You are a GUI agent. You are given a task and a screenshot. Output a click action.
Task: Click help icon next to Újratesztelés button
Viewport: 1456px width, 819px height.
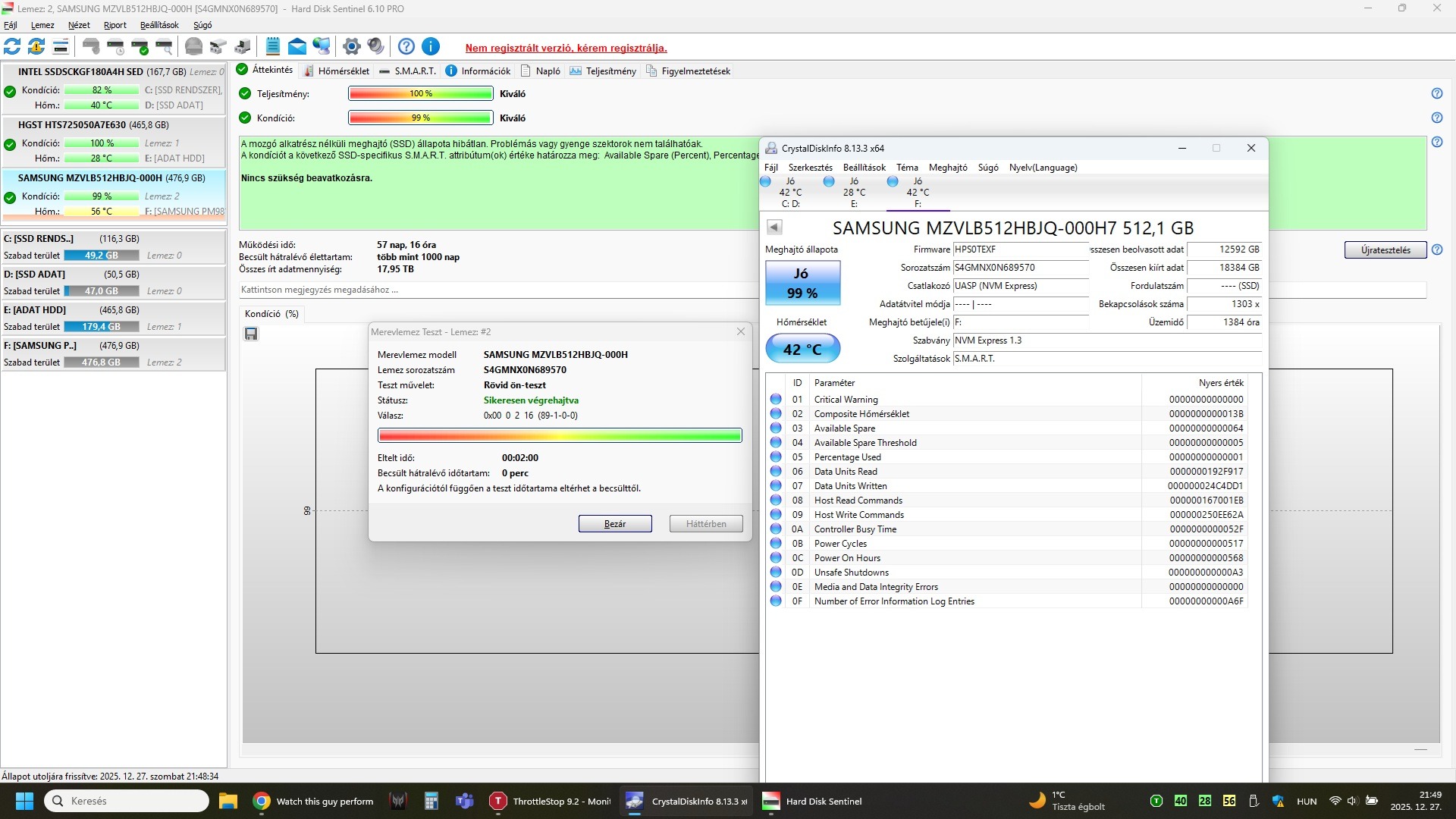coord(1437,249)
